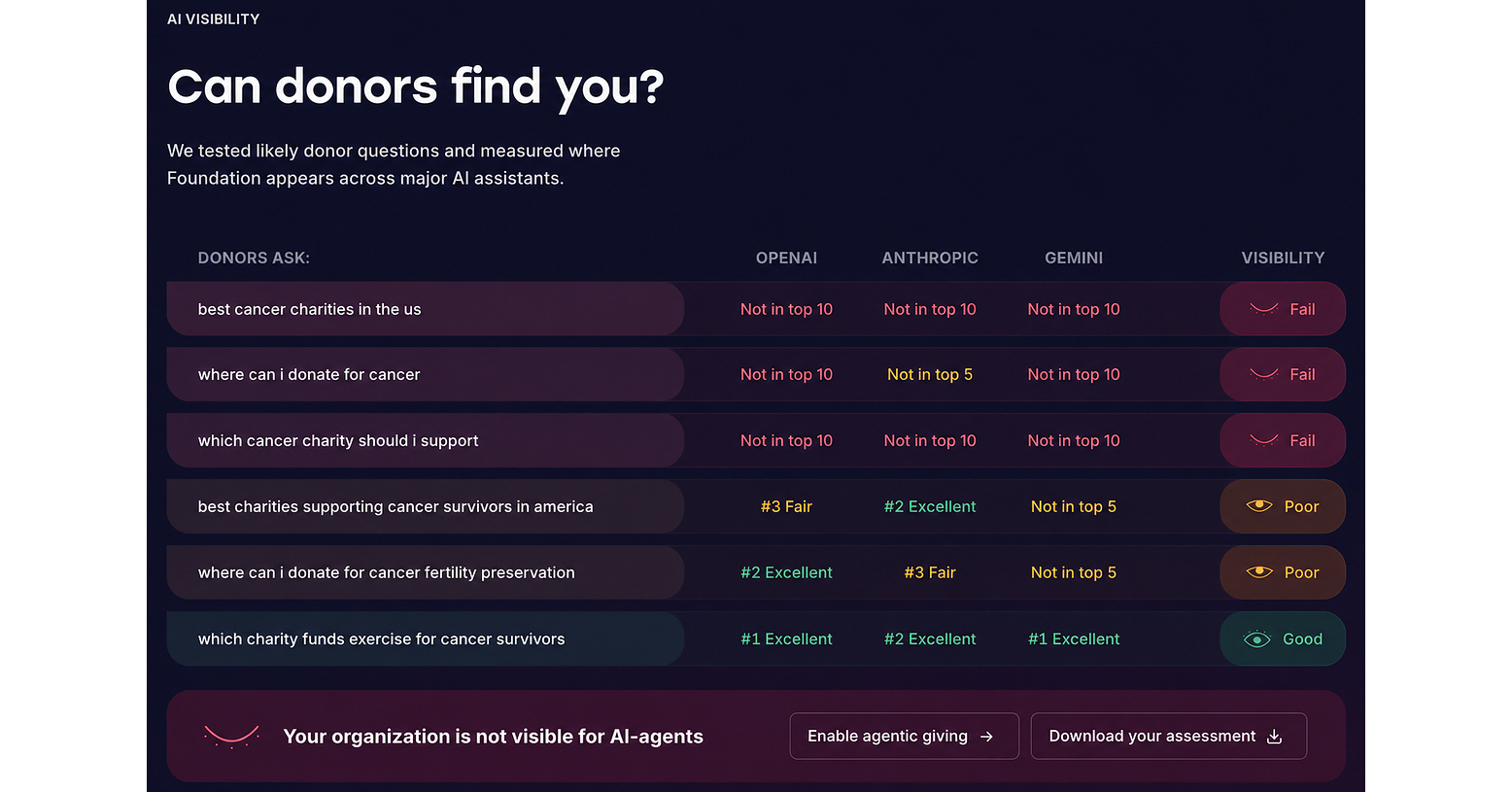Image resolution: width=1512 pixels, height=792 pixels.
Task: Click the closed-eye Fail icon for which cancer charity should i support
Action: 1264,440
